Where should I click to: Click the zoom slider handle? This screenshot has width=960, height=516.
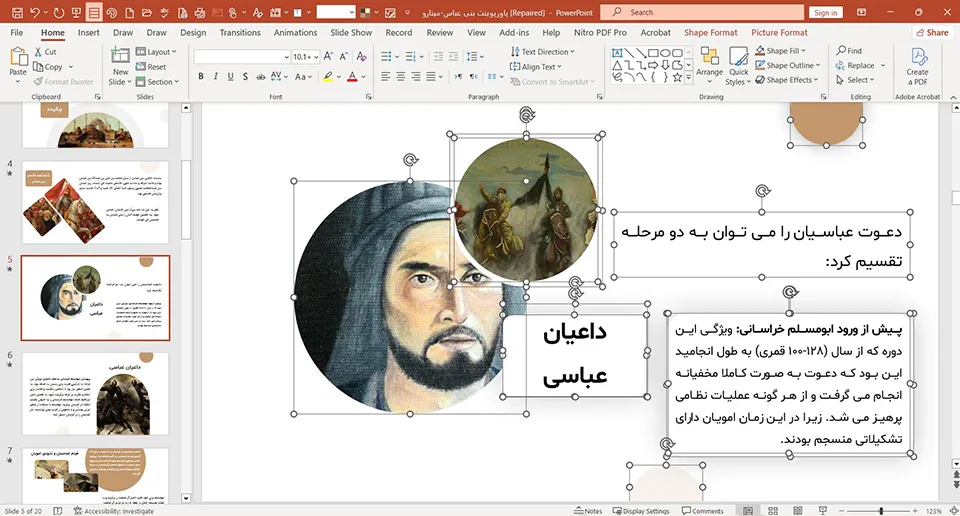point(881,510)
